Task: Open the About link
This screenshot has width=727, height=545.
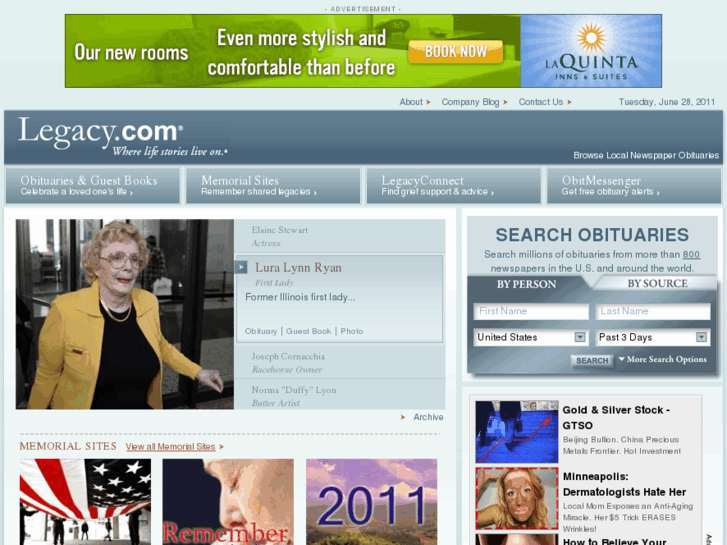Action: (x=411, y=102)
